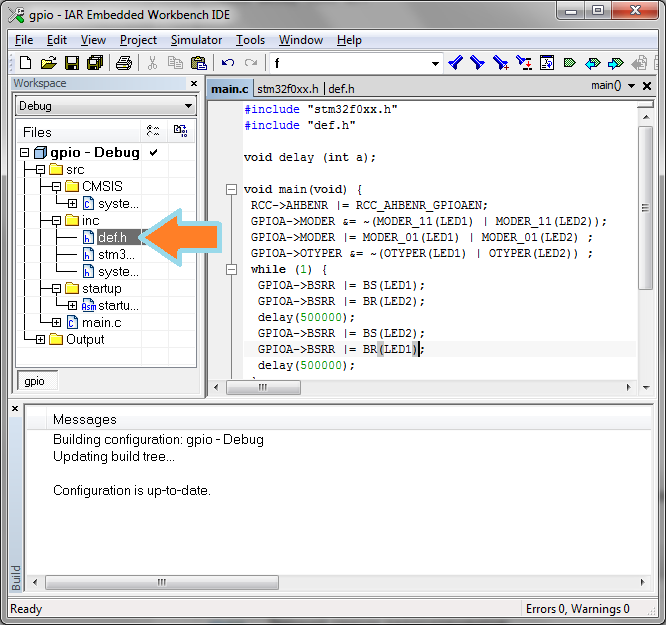Open the Project menu

click(x=138, y=40)
